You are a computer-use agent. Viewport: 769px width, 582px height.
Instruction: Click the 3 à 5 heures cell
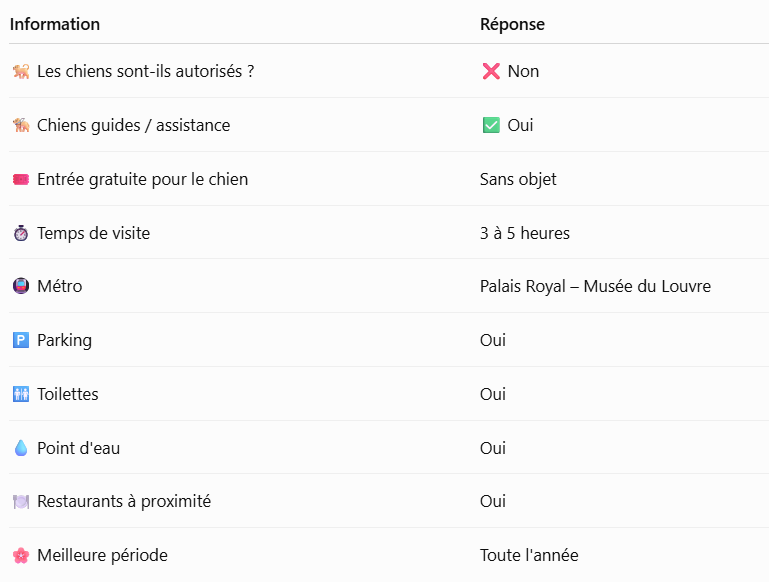click(525, 233)
